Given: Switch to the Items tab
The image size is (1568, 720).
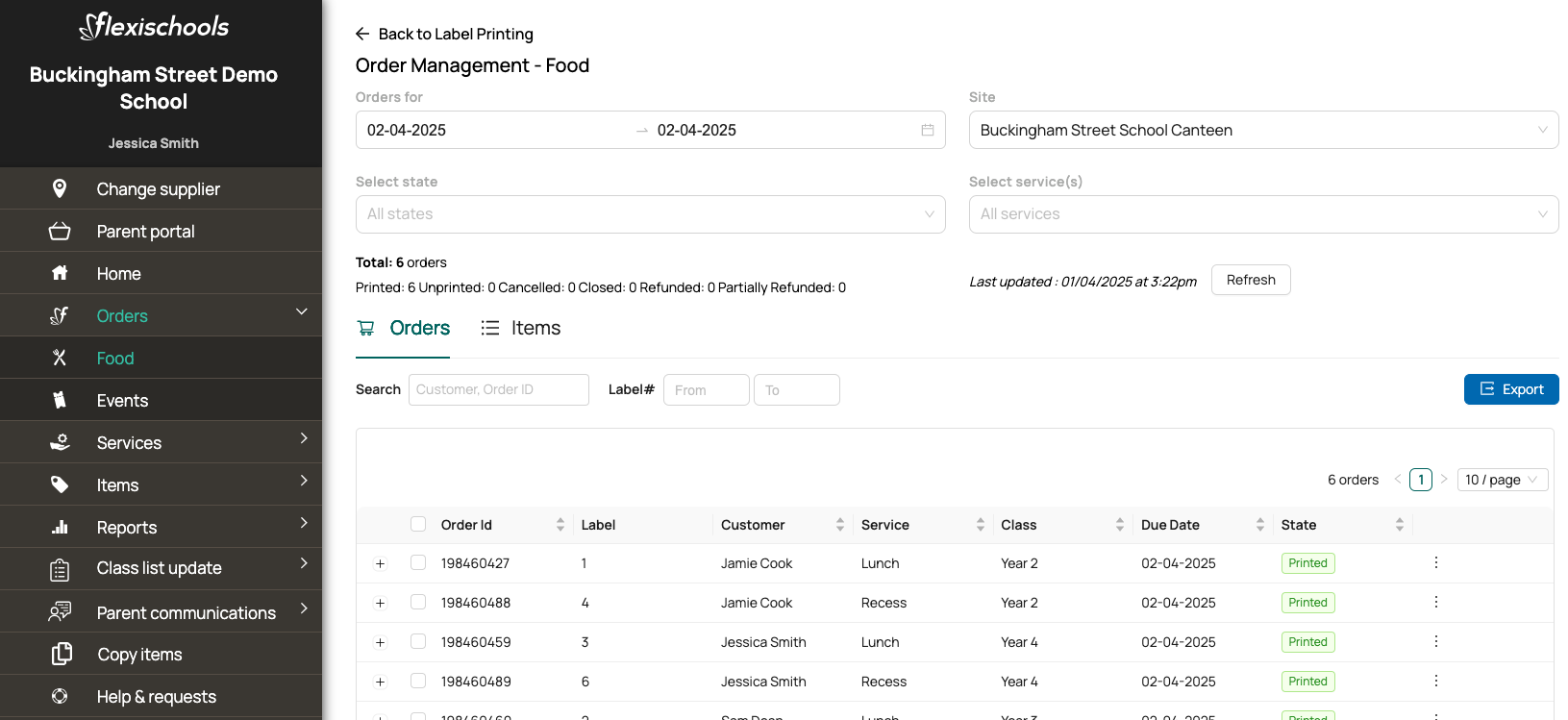Looking at the screenshot, I should click(521, 328).
